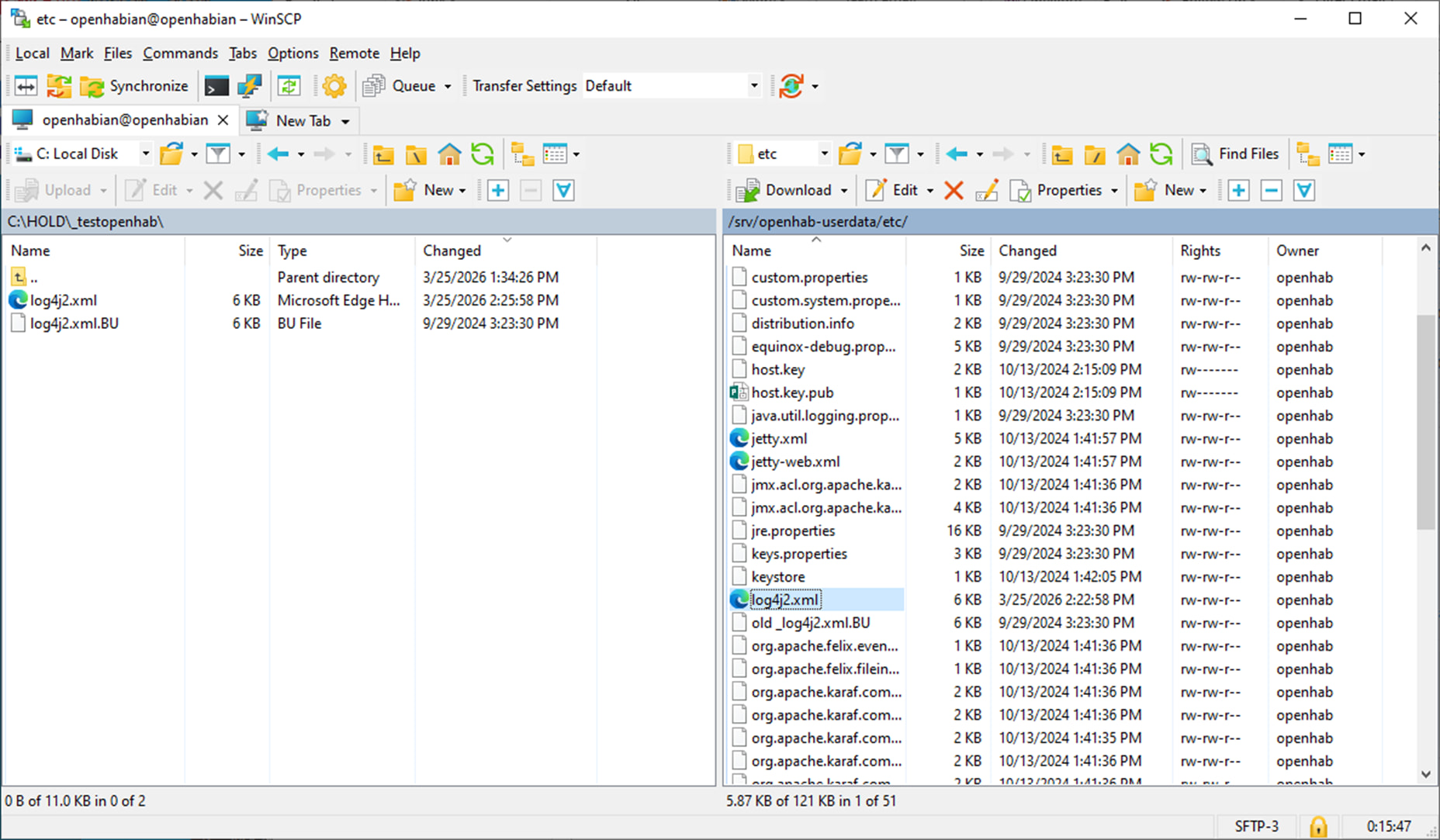
Task: Select all remote files with plus icon
Action: pos(1238,190)
